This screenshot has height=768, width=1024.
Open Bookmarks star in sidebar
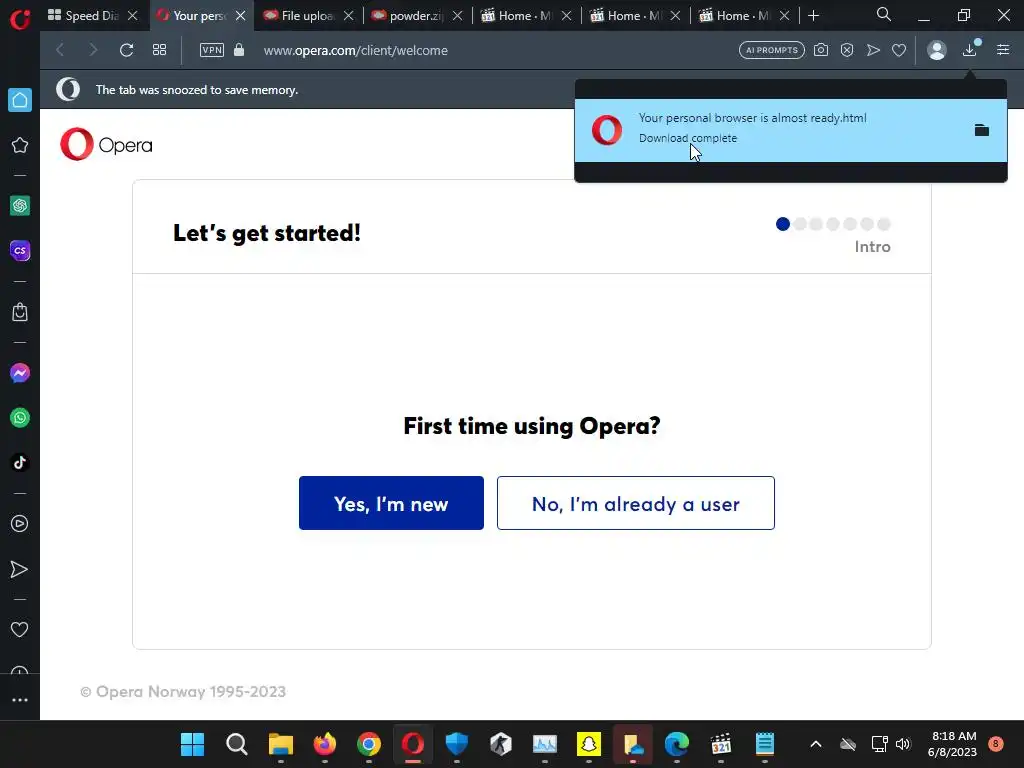[20, 145]
